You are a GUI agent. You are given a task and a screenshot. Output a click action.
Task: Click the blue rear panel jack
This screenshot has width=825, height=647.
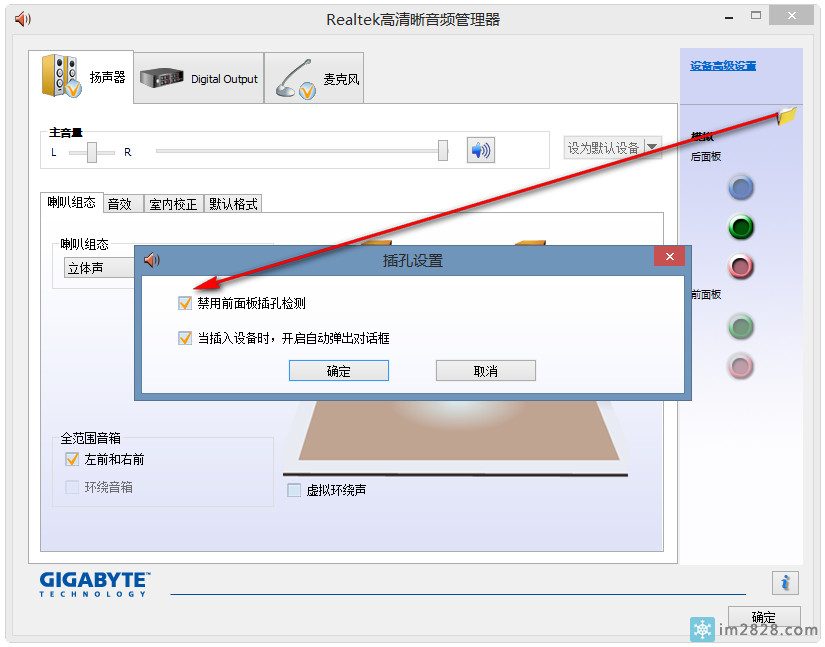[740, 187]
